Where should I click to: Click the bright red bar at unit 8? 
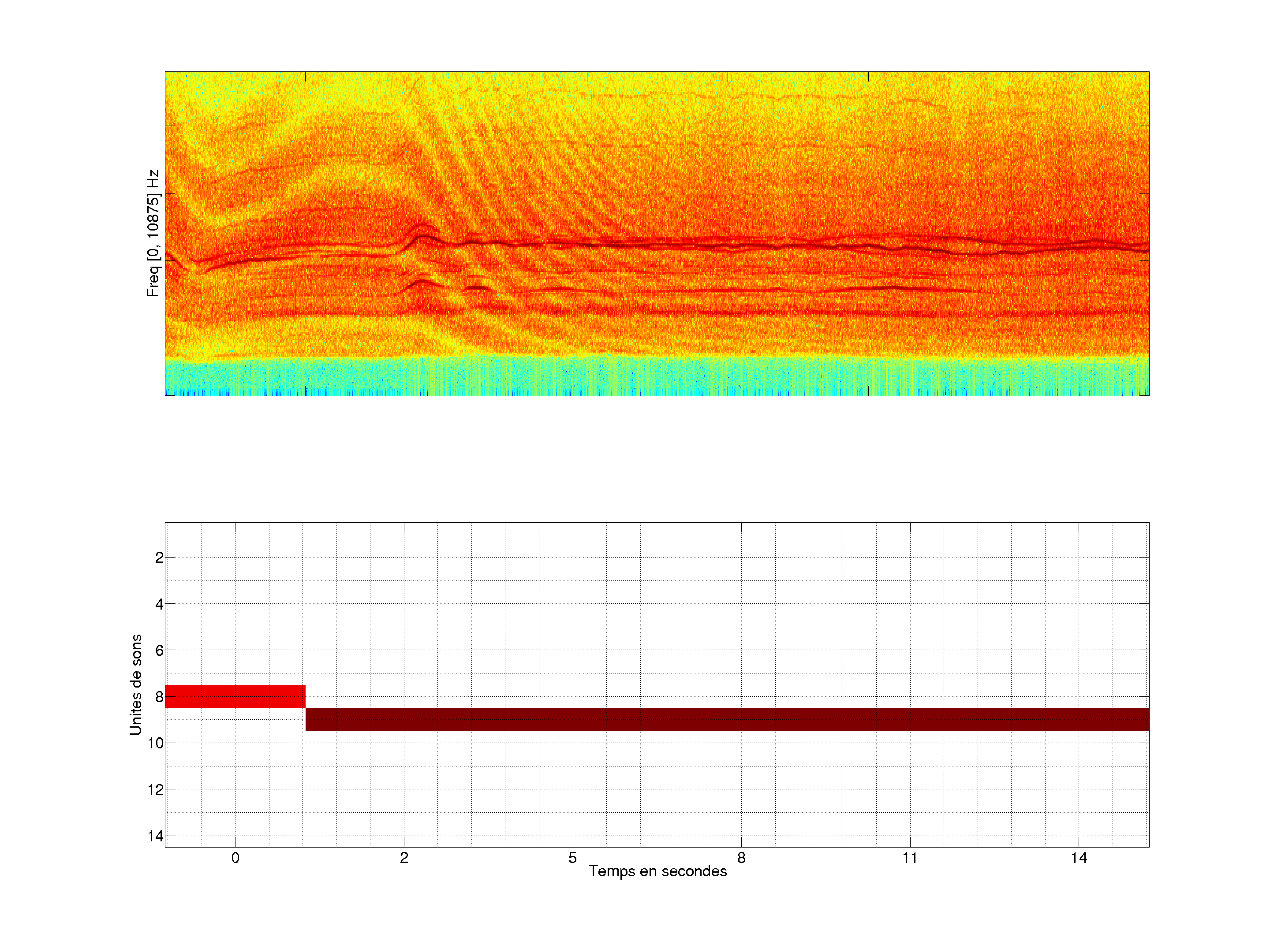[x=235, y=696]
